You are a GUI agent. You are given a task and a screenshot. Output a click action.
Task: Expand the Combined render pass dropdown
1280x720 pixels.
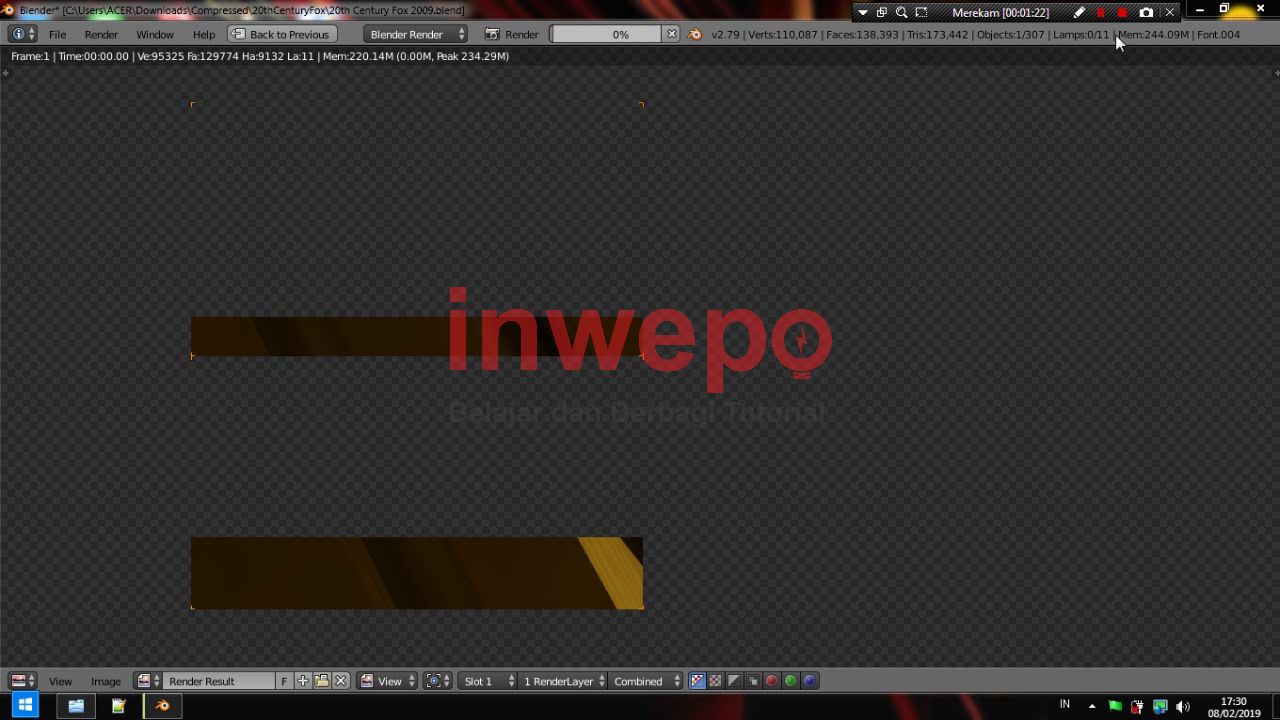coord(646,681)
